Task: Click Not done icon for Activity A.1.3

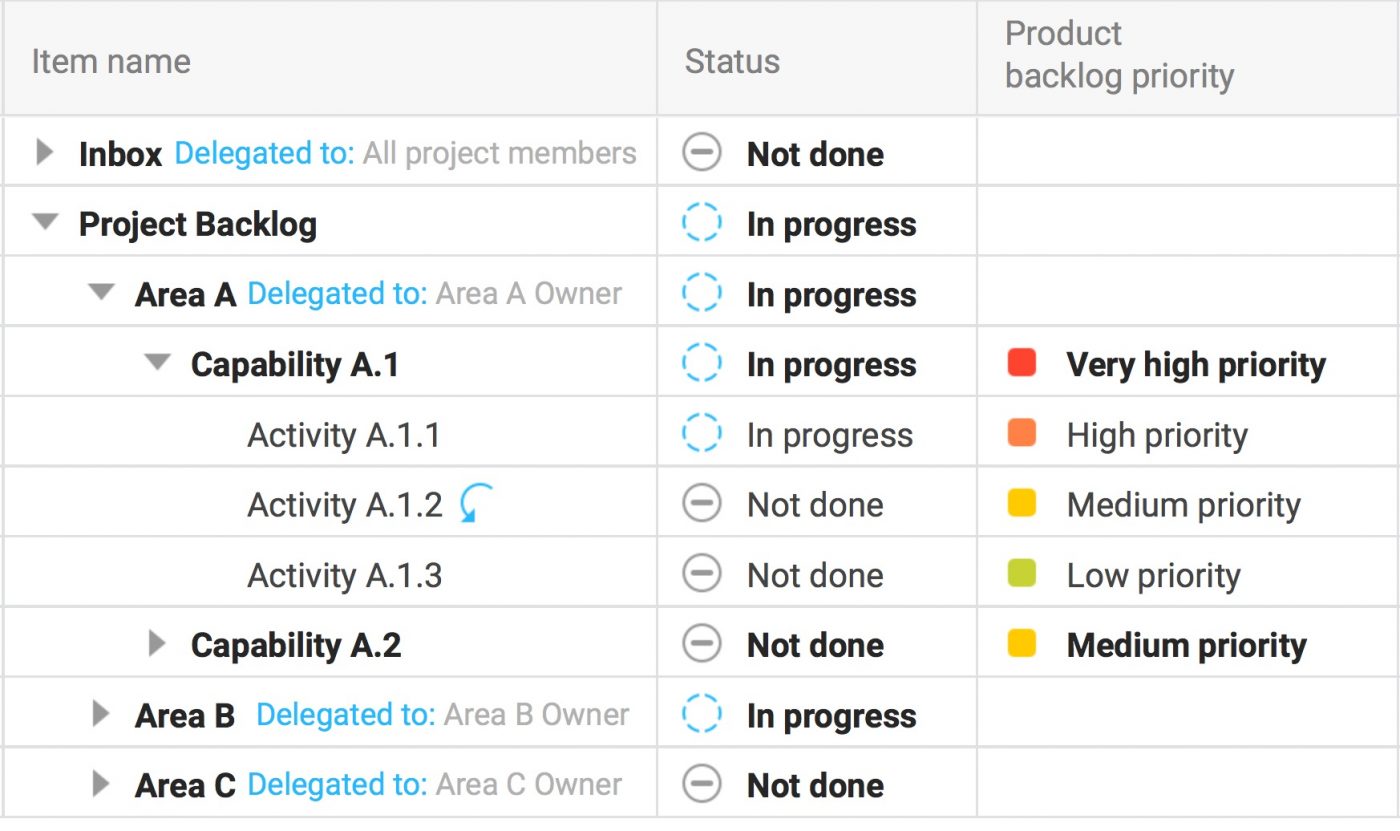Action: (x=701, y=574)
